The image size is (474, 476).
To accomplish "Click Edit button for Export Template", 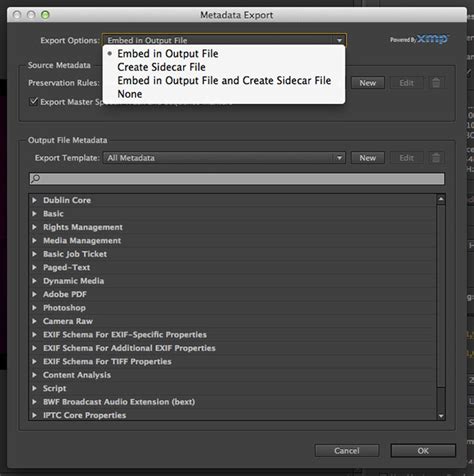I will 407,158.
